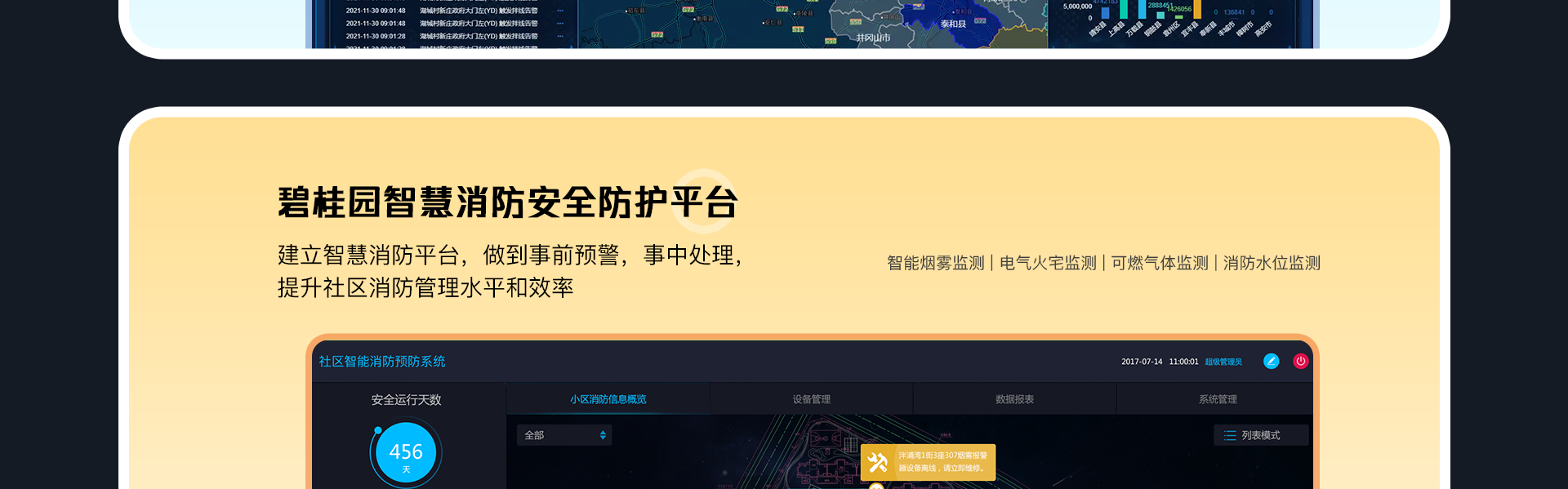Click the 泰和县 region on the map
The width and height of the screenshot is (1568, 489).
953,24
